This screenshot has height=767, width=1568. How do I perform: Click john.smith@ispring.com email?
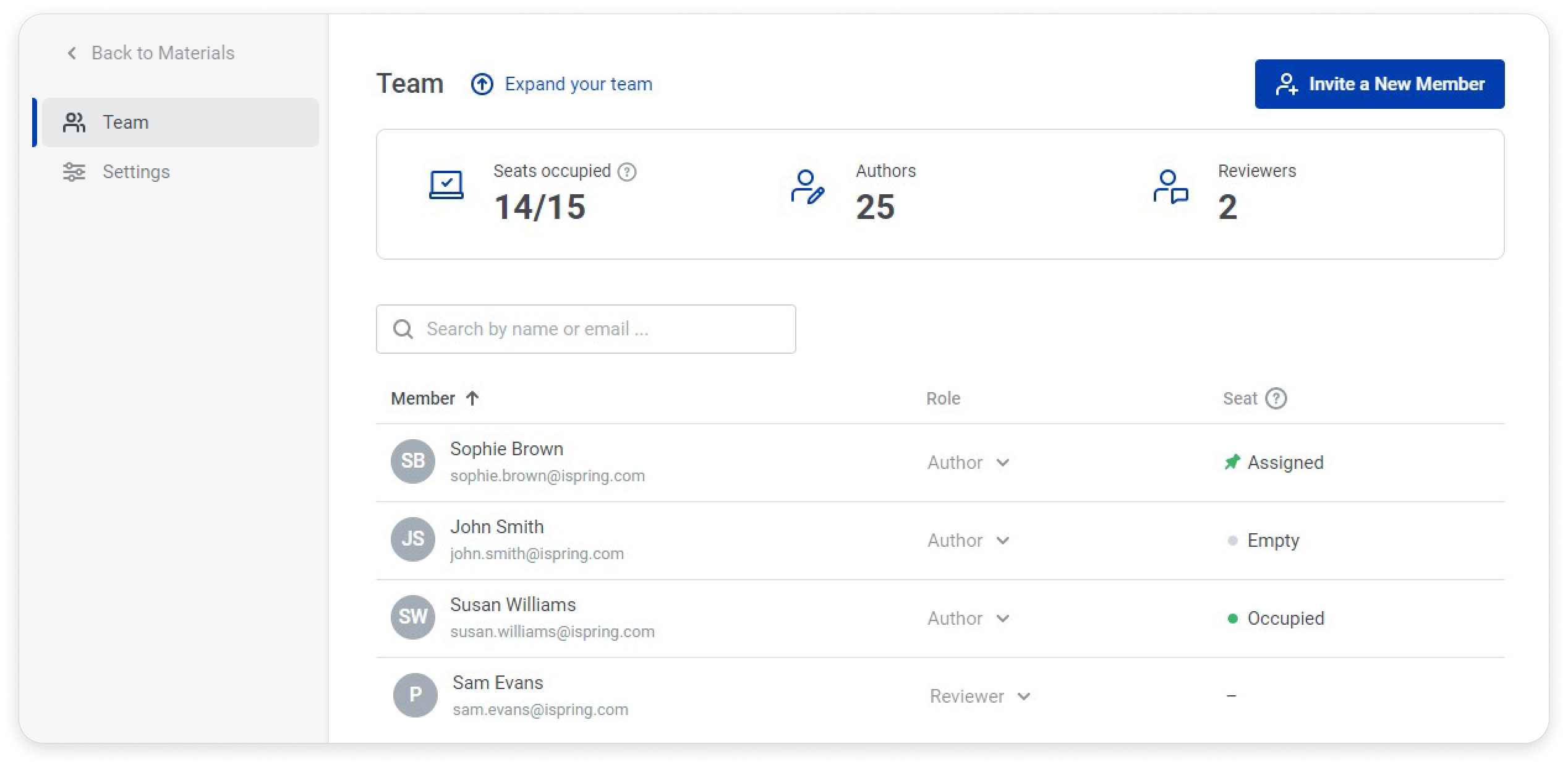(x=537, y=554)
